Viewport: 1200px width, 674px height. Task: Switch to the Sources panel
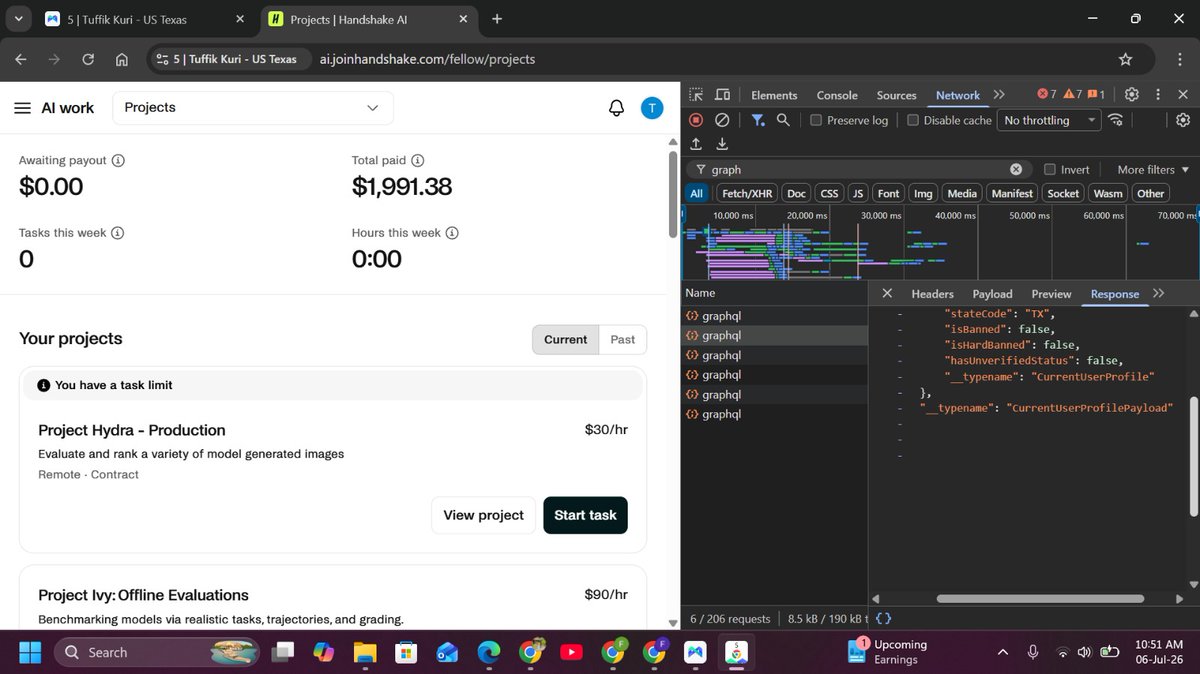896,95
